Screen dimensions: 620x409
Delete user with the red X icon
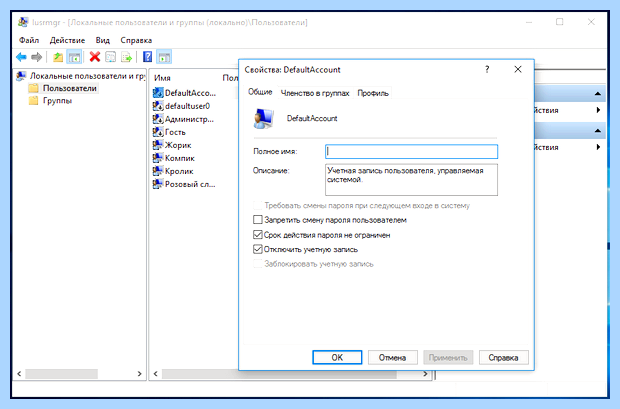[95, 57]
